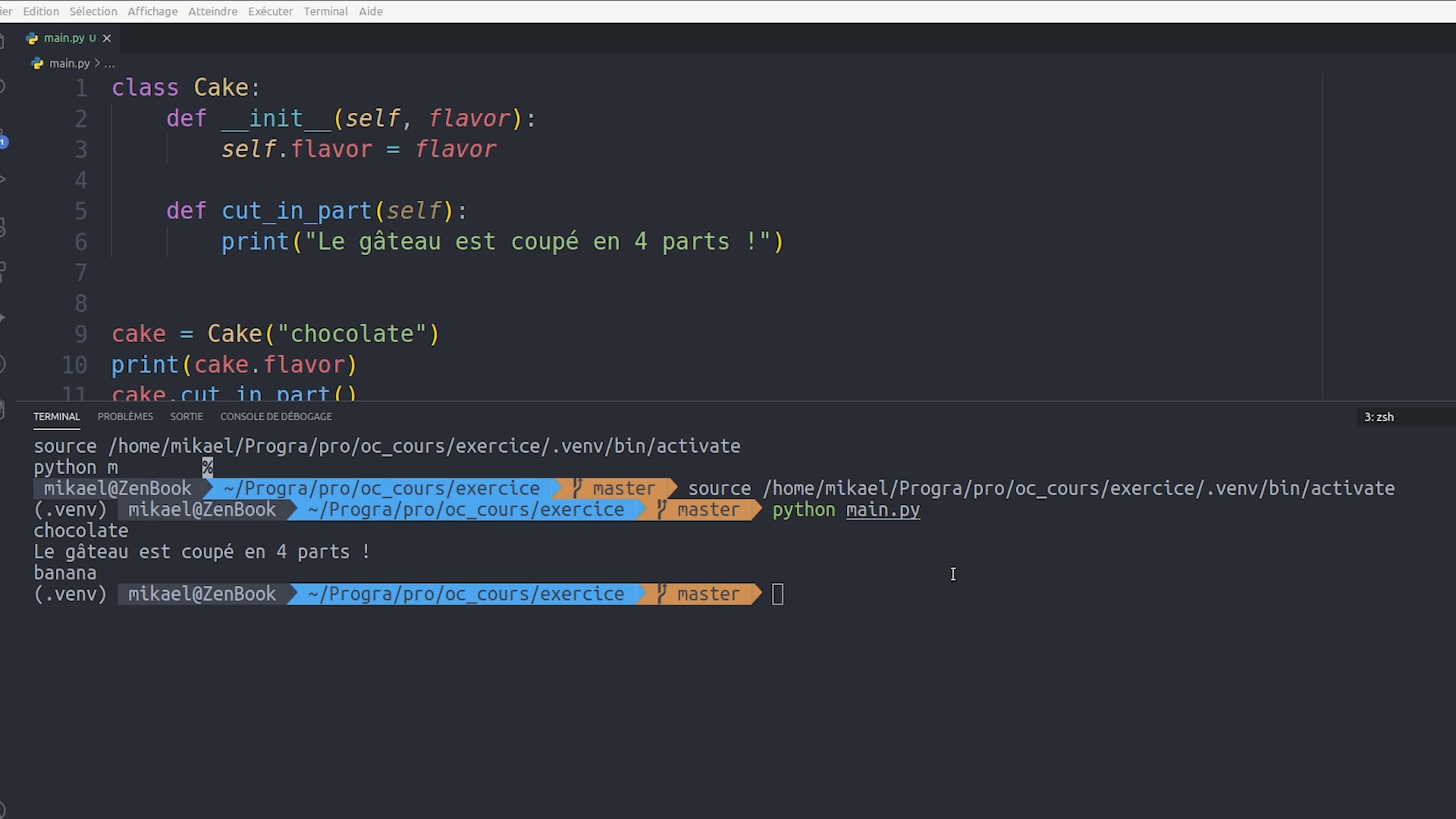Open the Run and Debug view

click(x=3, y=180)
